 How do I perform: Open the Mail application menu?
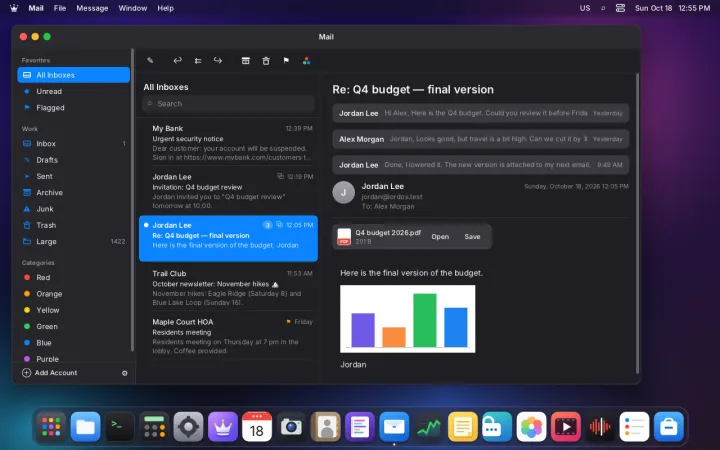tap(36, 8)
